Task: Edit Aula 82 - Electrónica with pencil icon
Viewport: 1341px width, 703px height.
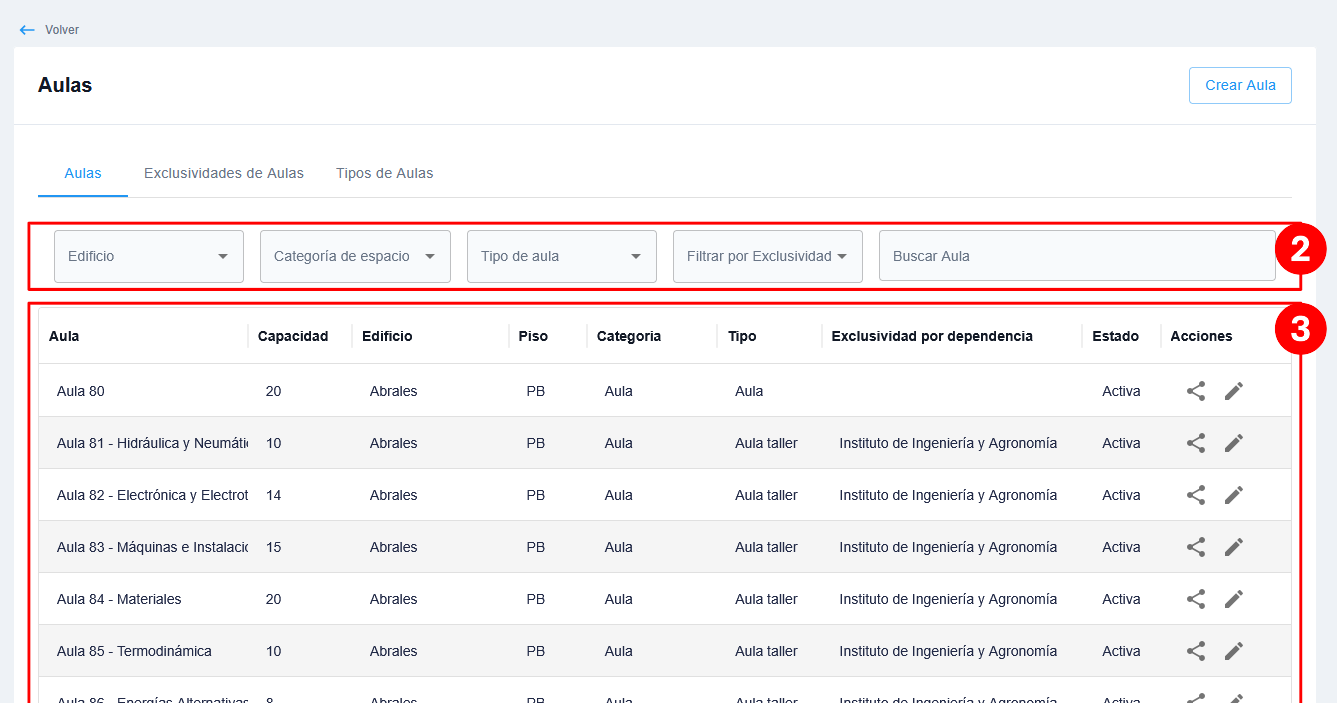Action: [x=1234, y=495]
